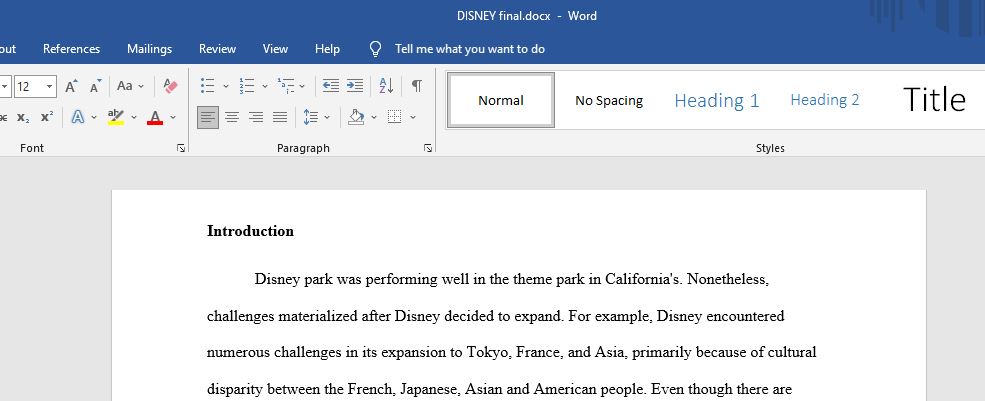Expand the line spacing dropdown arrow
The image size is (985, 401).
(327, 118)
